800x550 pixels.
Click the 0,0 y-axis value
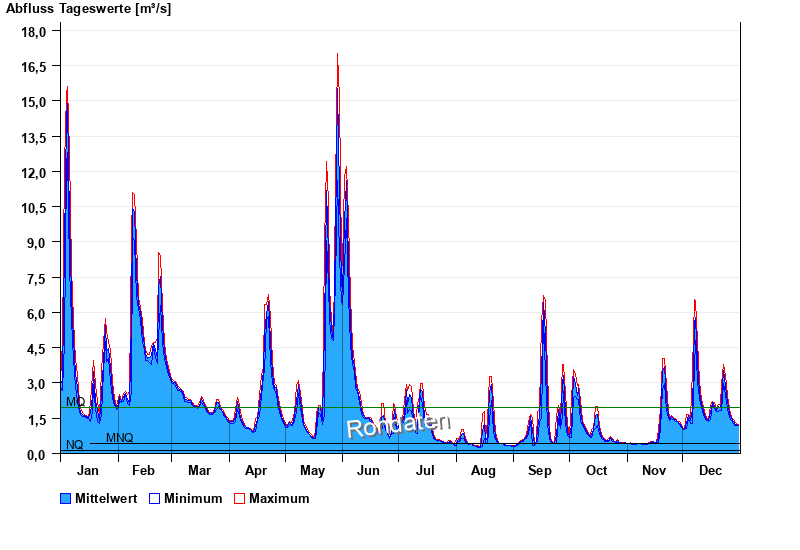37,454
